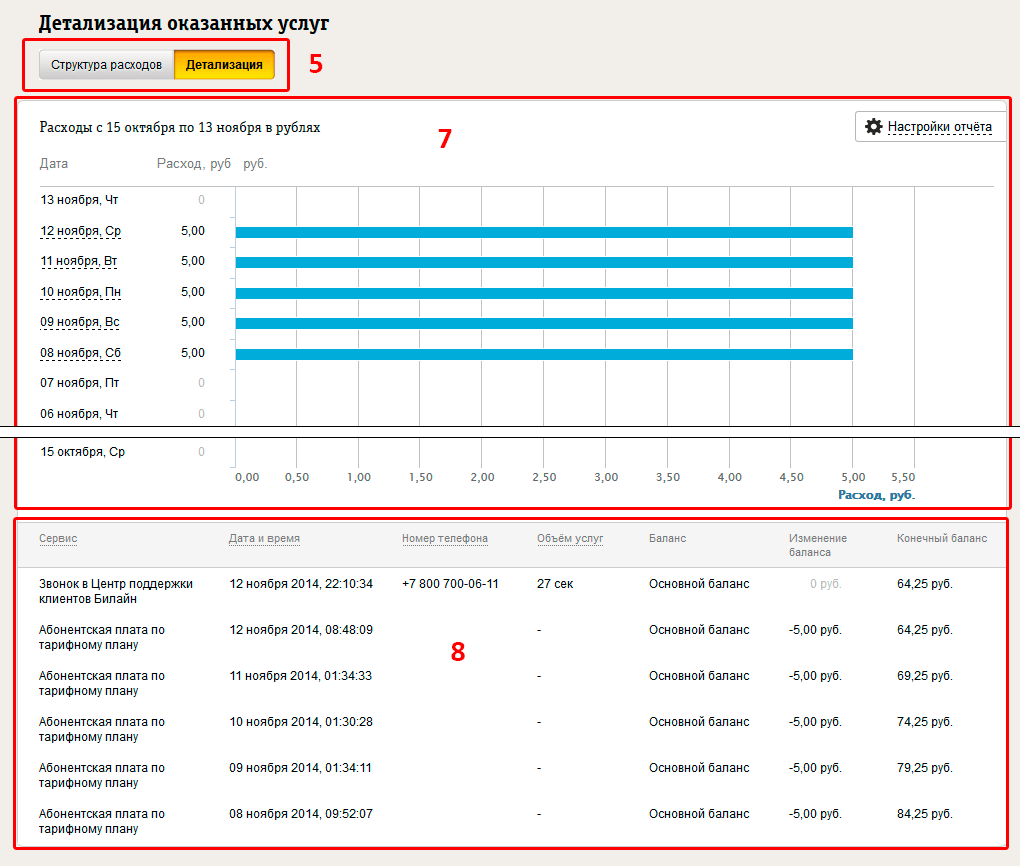Sort the table by the Сервис column header
Viewport: 1020px width, 866px height.
pos(58,539)
